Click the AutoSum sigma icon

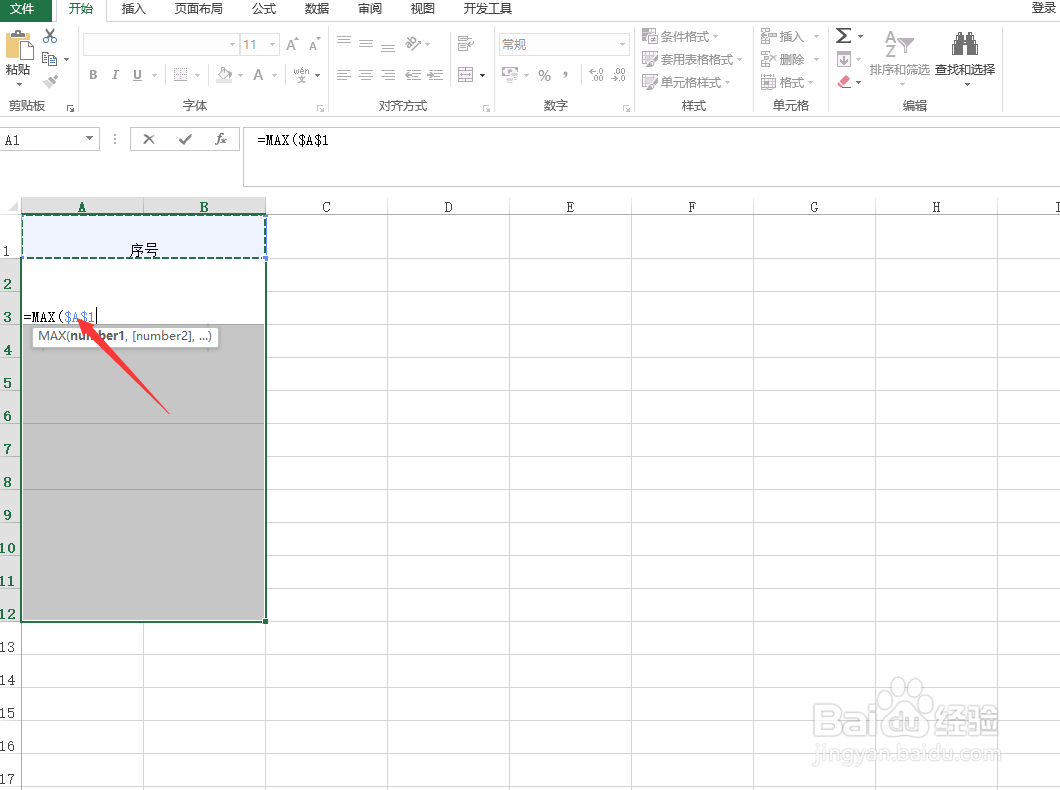coord(844,35)
